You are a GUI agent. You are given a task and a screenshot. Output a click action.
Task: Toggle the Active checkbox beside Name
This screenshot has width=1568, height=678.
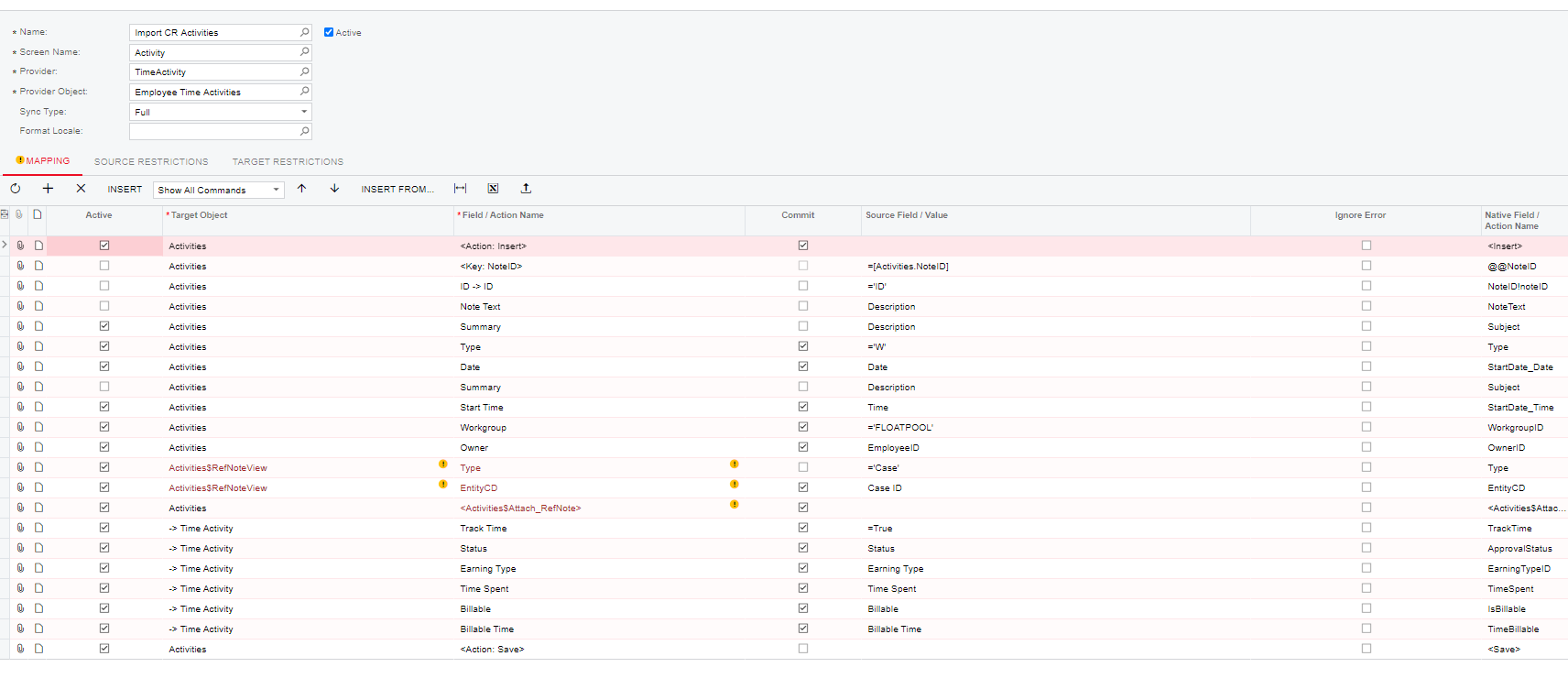[329, 32]
